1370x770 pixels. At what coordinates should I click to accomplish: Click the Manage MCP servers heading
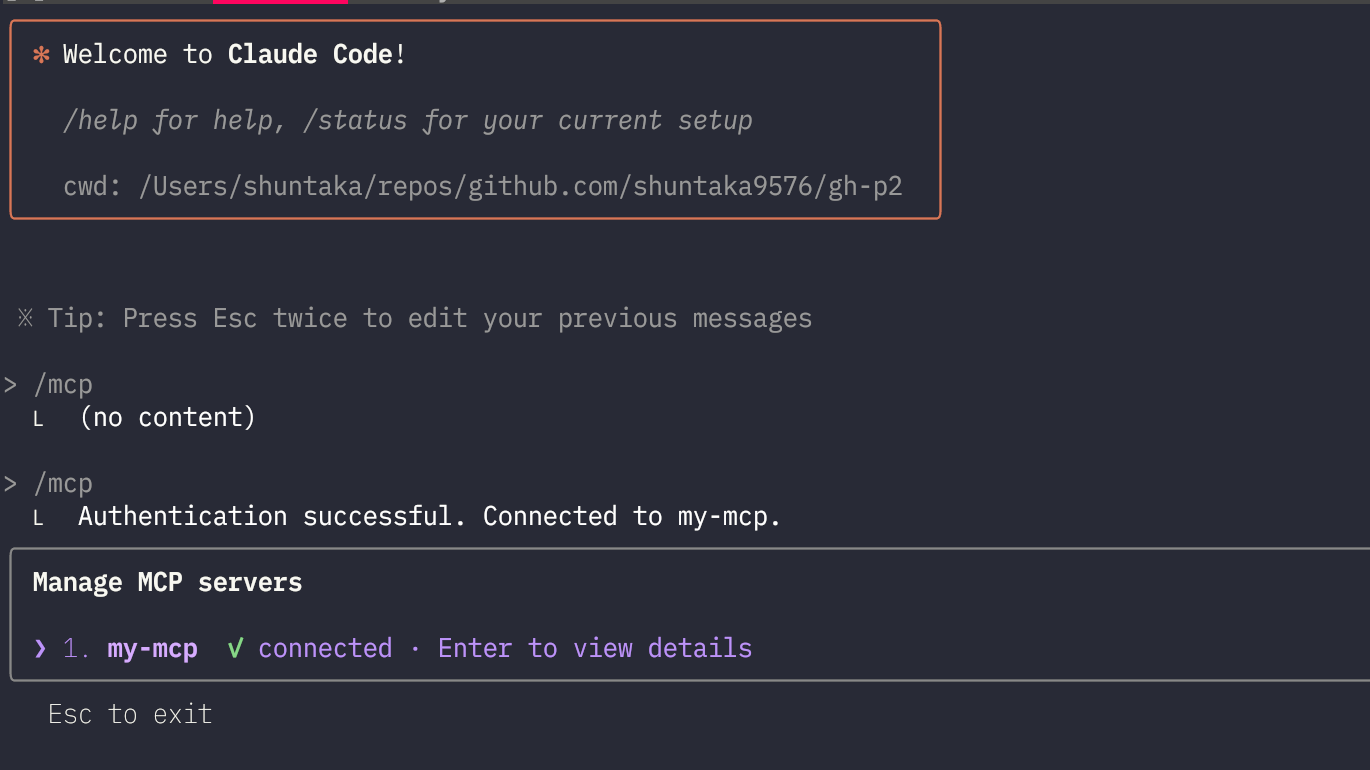click(x=167, y=582)
